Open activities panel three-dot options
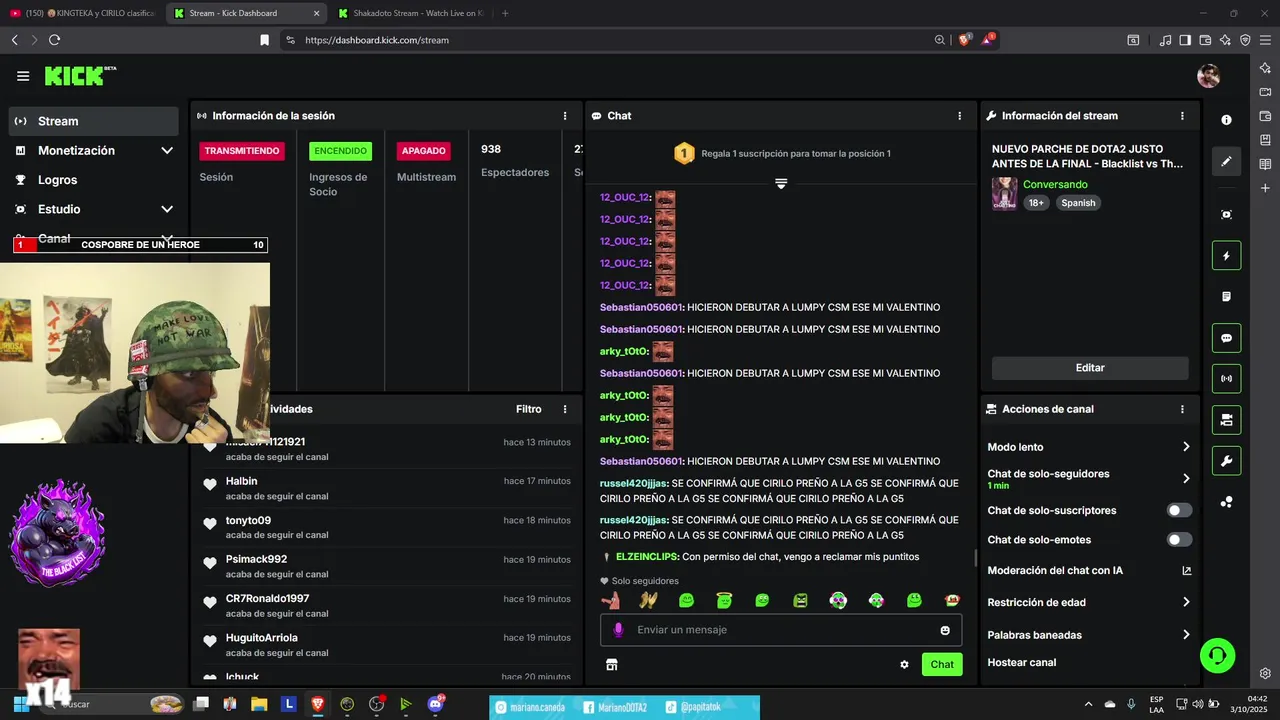 [565, 409]
